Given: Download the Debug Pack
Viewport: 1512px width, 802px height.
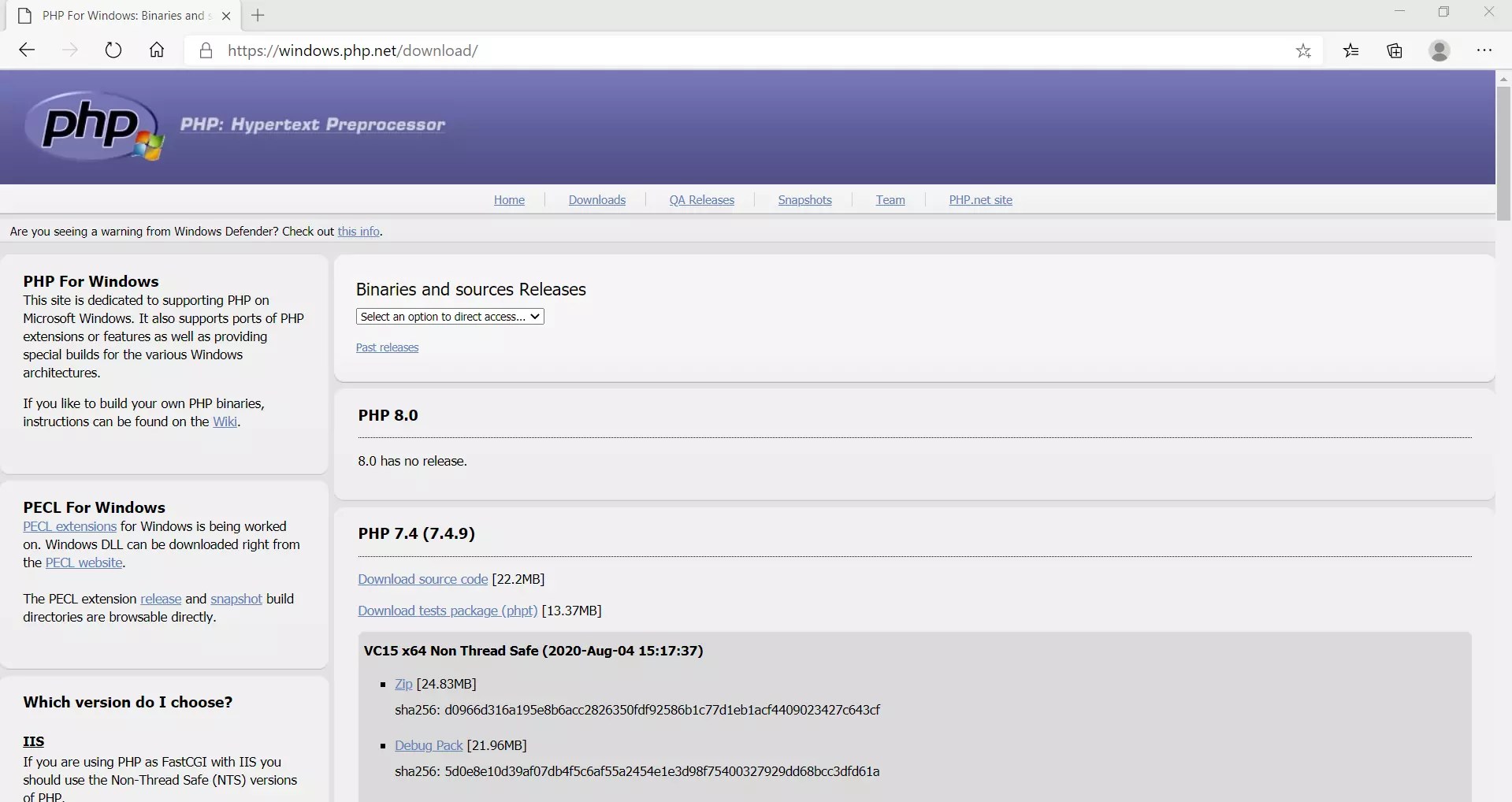Looking at the screenshot, I should click(429, 745).
